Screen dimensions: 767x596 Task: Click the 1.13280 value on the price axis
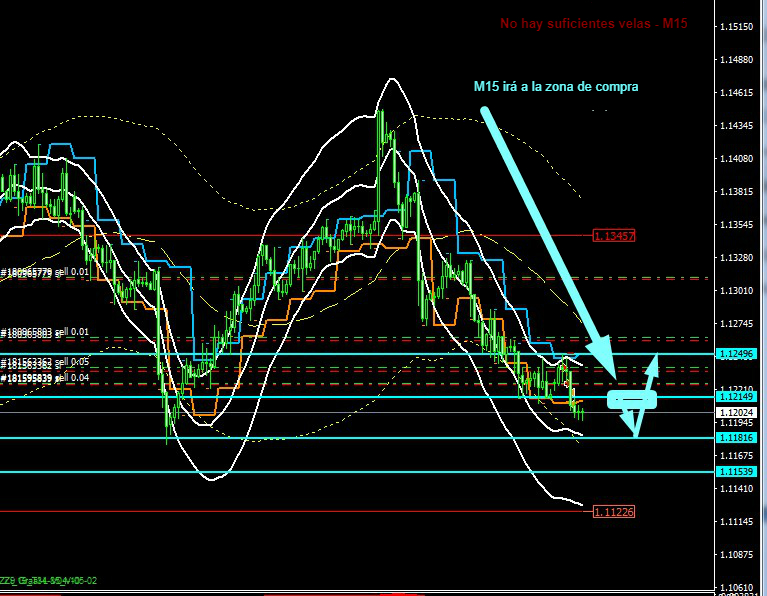737,257
